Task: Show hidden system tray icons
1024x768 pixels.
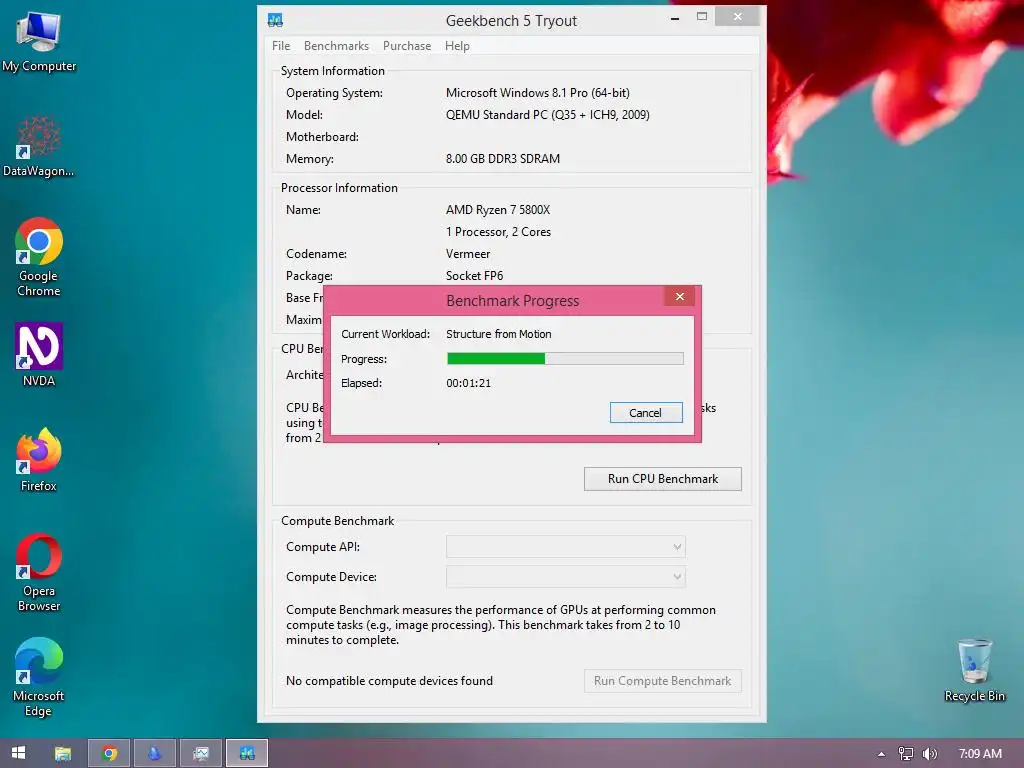Action: pyautogui.click(x=881, y=754)
